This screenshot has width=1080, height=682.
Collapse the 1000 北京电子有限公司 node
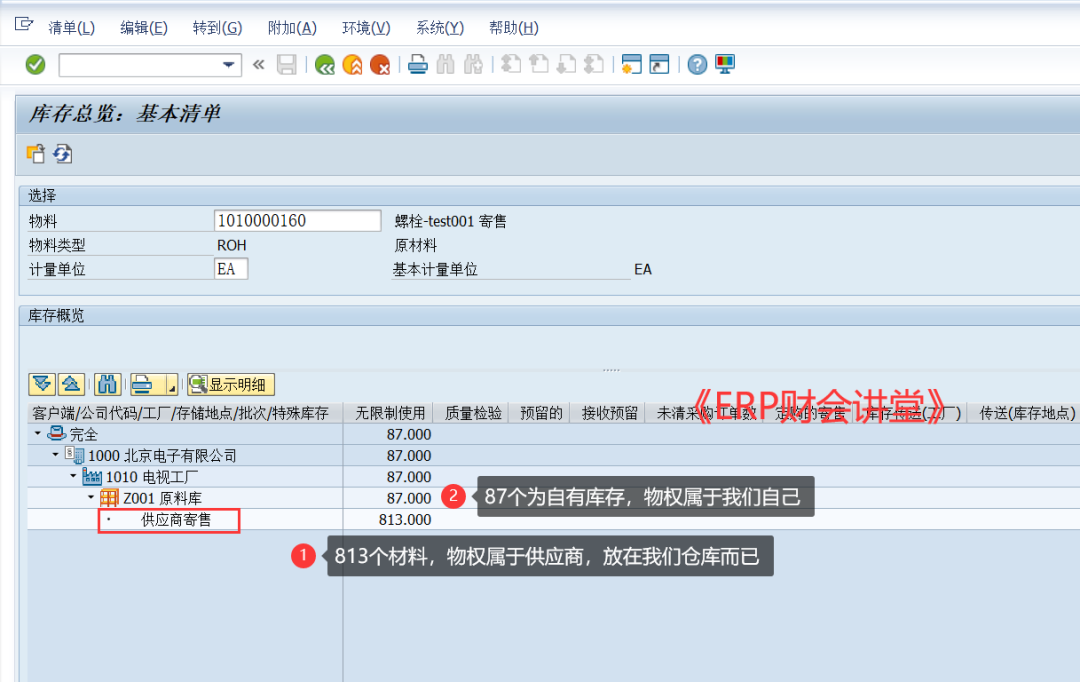[x=55, y=455]
